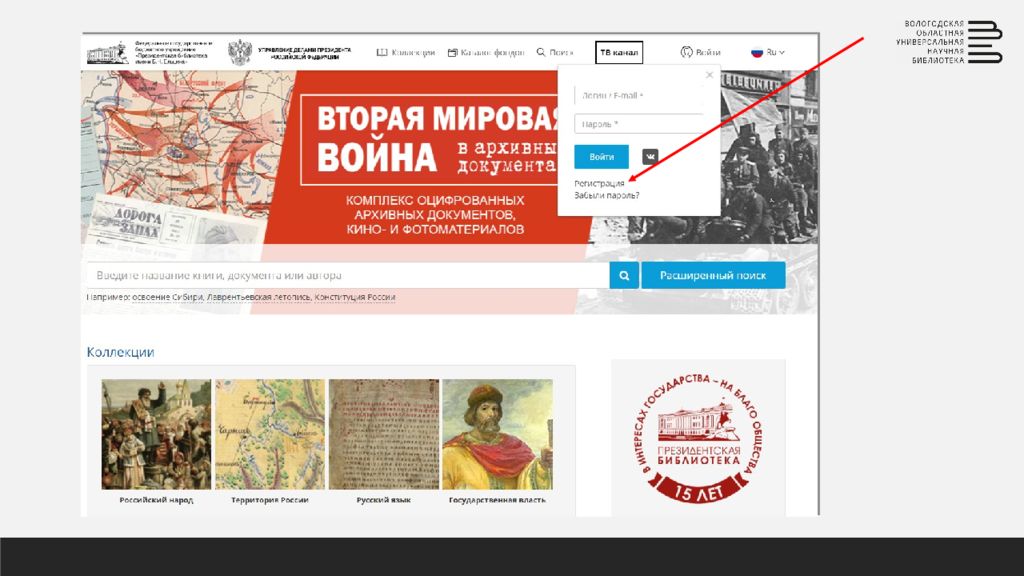Click the Забыли пароль? link
This screenshot has height=576, width=1024.
pos(607,195)
